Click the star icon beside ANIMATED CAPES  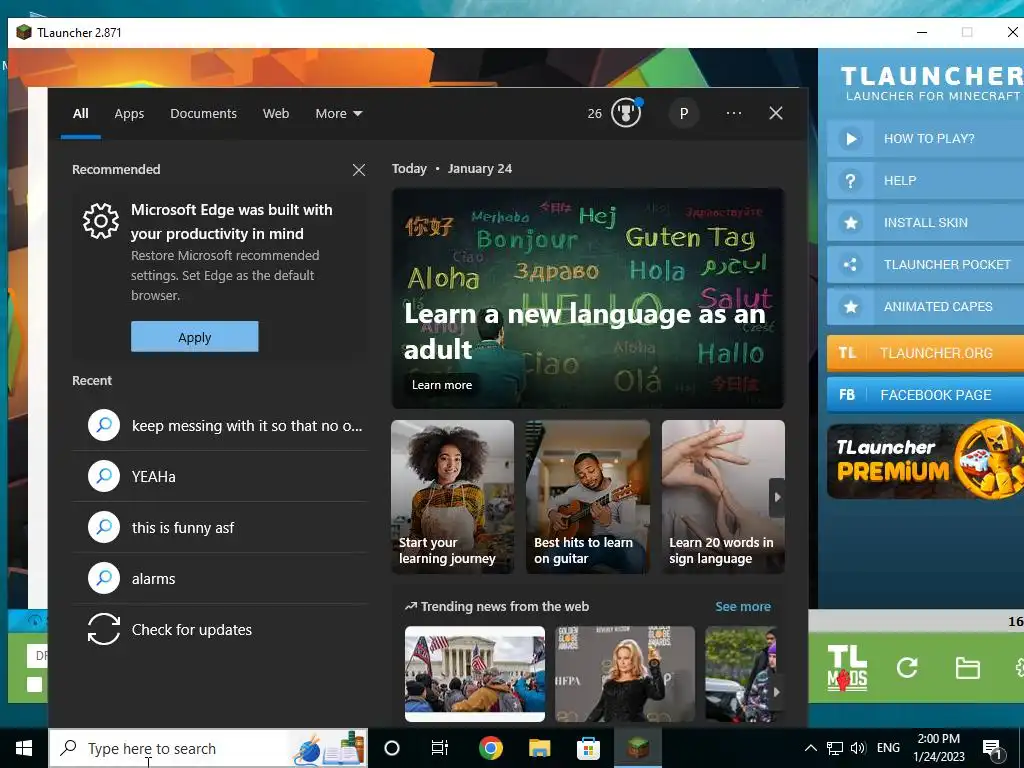(850, 306)
